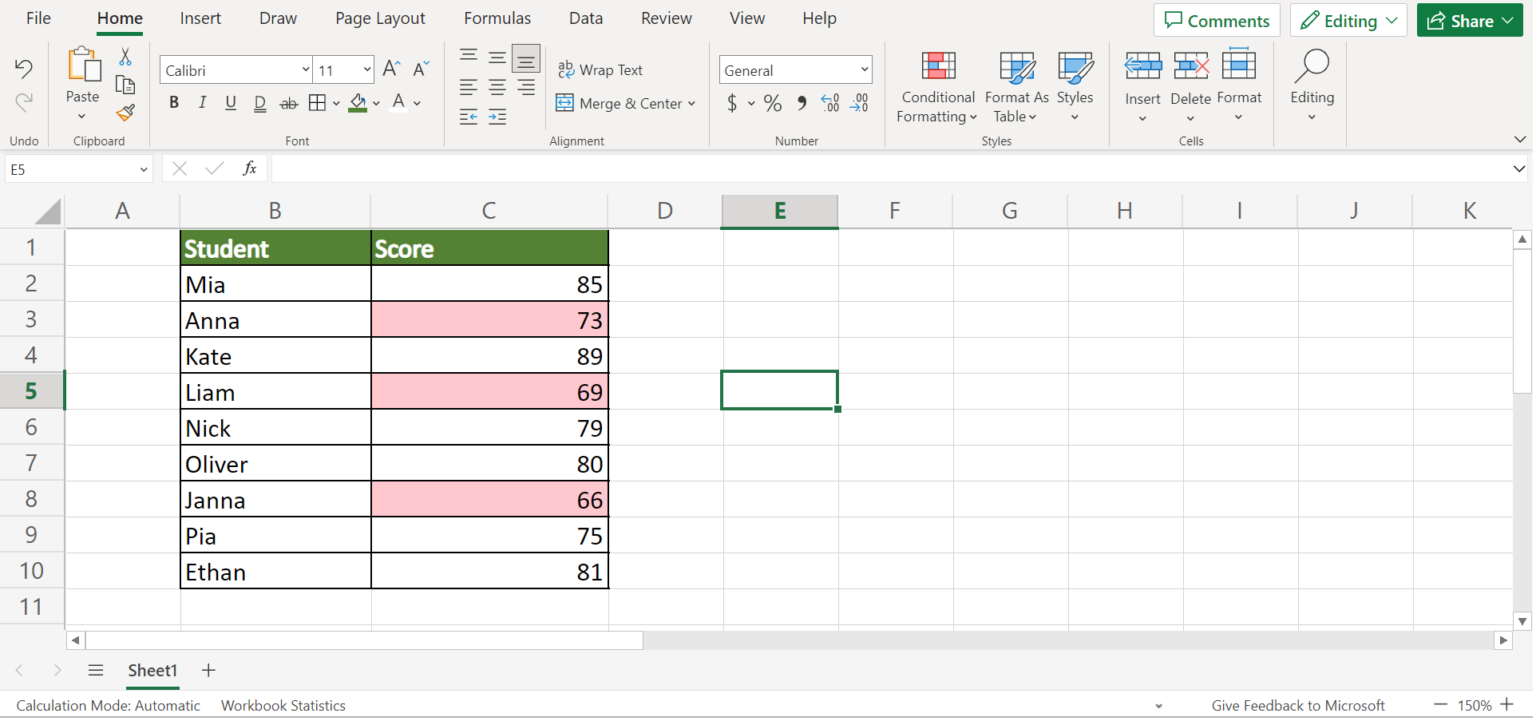Image resolution: width=1536 pixels, height=721 pixels.
Task: Select the Format Painter
Action: (125, 112)
